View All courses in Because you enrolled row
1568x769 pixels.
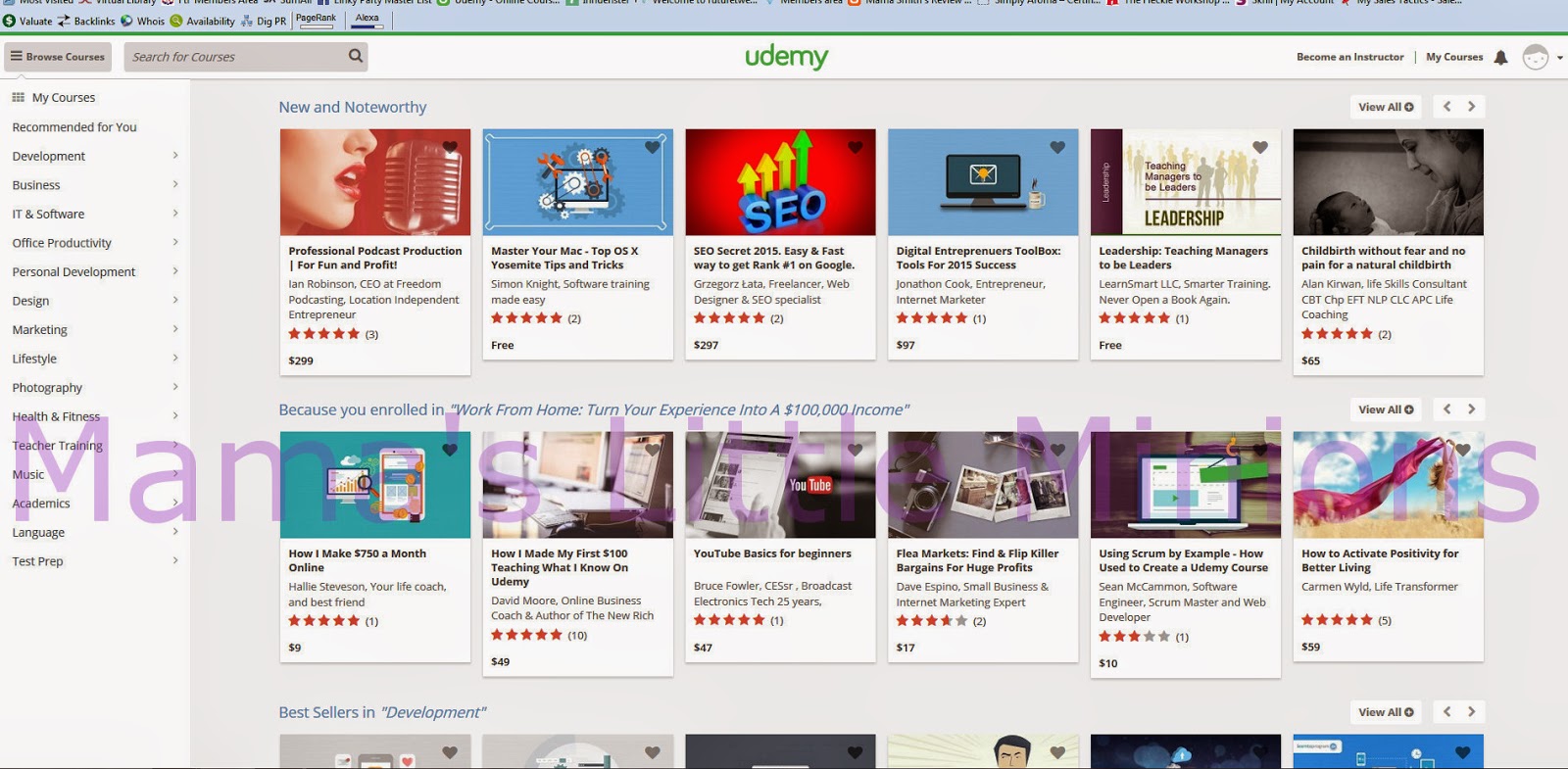1386,409
